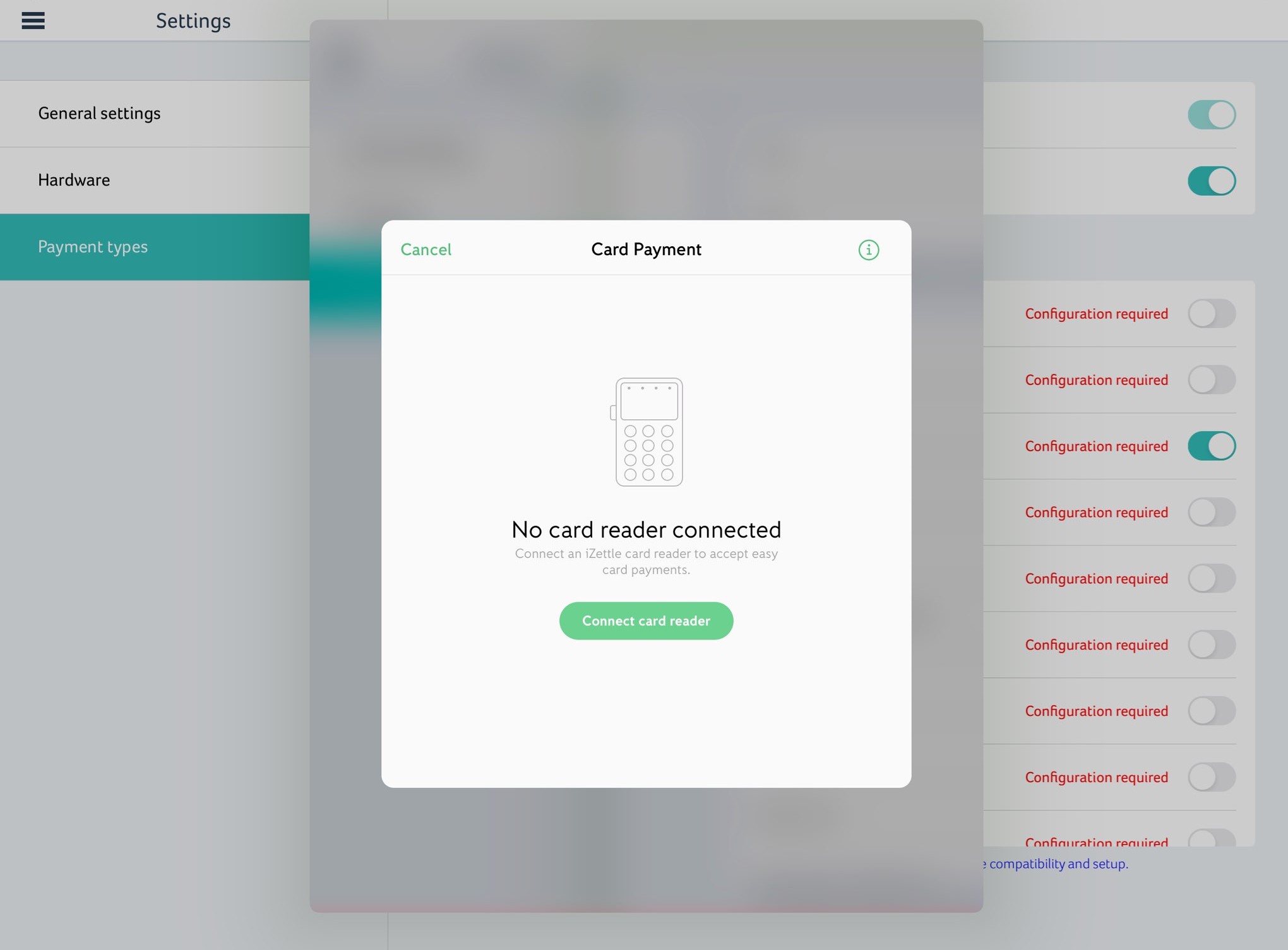Toggle the second enabled switch at top
The height and width of the screenshot is (950, 1288).
point(1210,181)
